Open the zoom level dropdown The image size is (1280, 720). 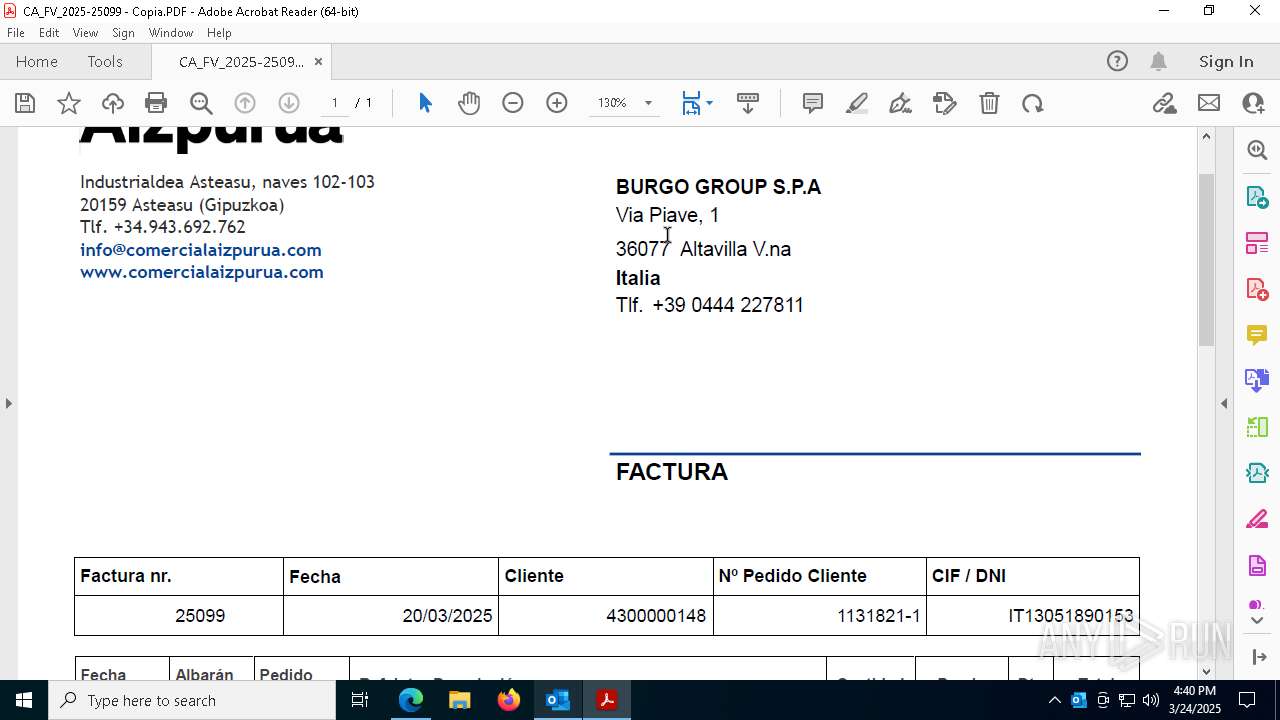tap(648, 103)
